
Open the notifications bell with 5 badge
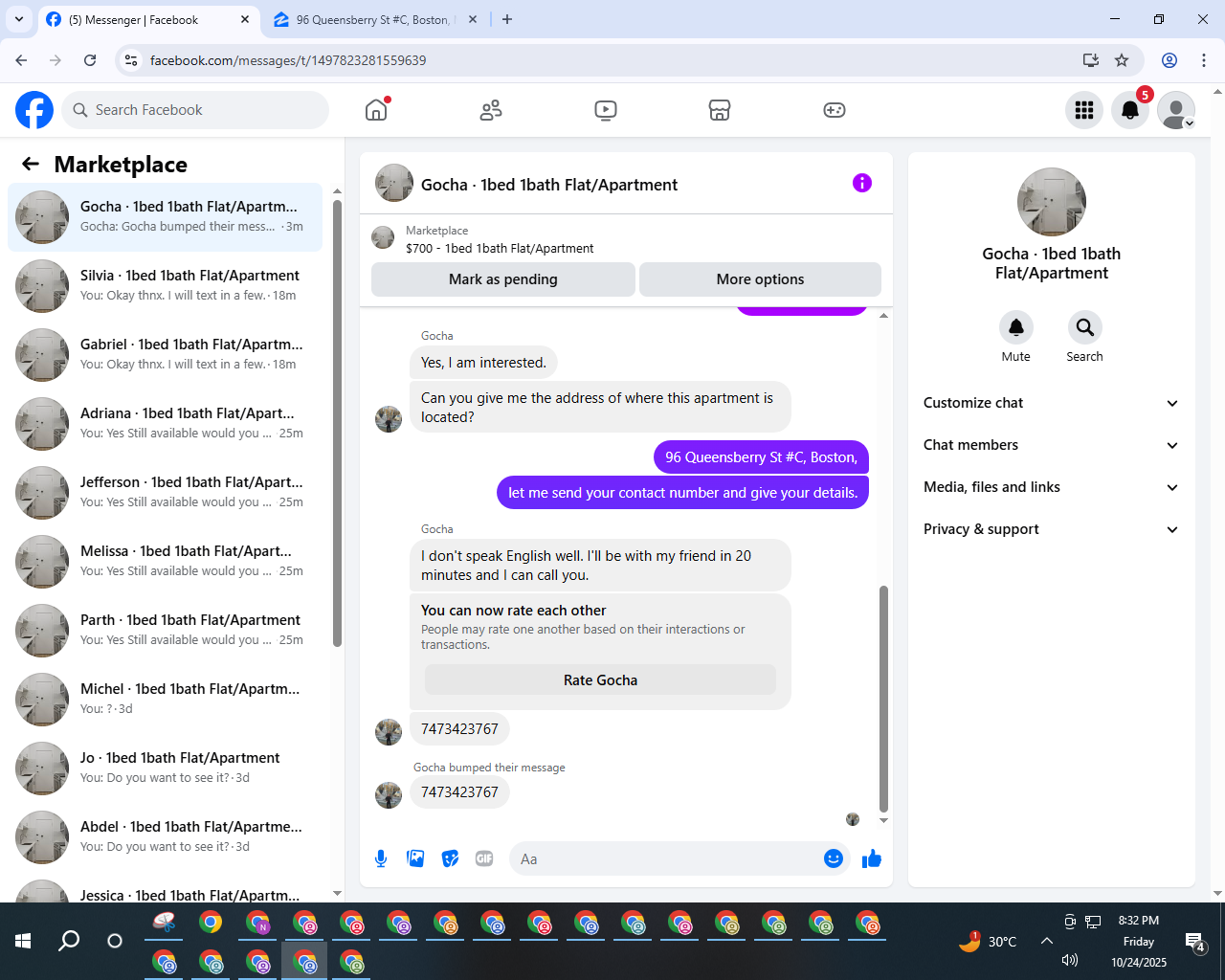tap(1130, 110)
